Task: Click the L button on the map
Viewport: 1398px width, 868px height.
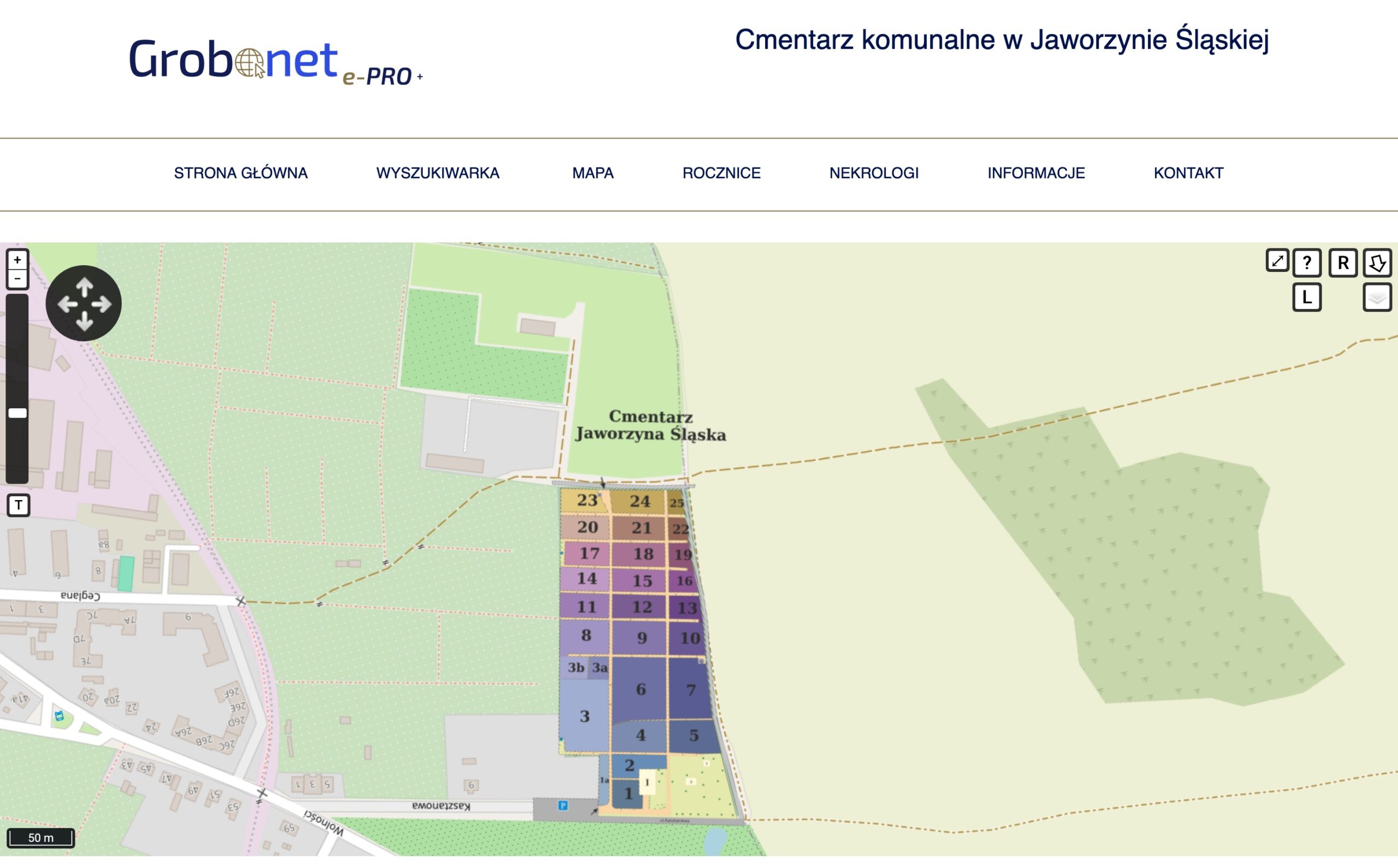Action: coord(1307,298)
